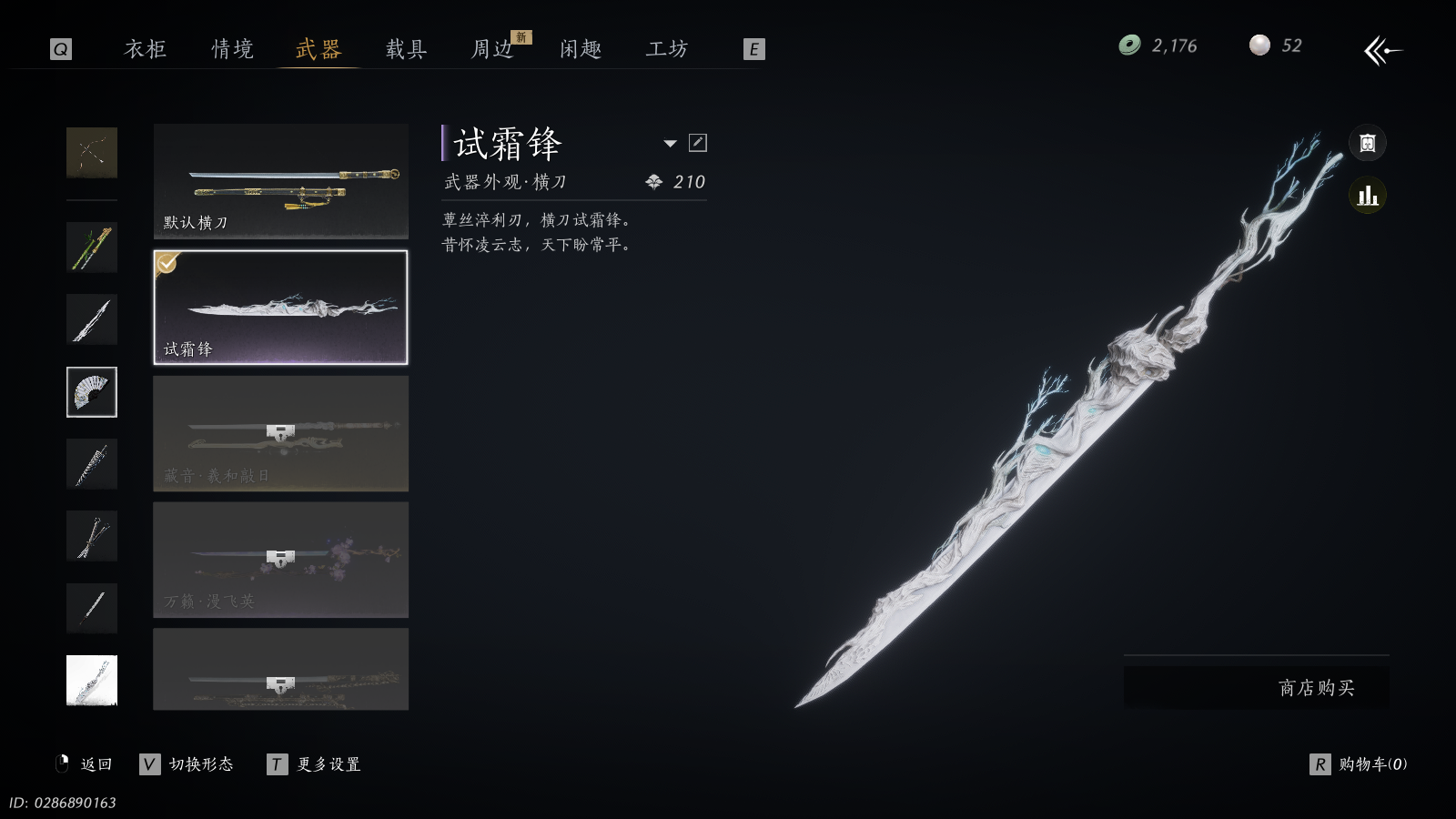Screen dimensions: 1456x819
Task: Switch to the 工坊 tab
Action: [x=667, y=49]
